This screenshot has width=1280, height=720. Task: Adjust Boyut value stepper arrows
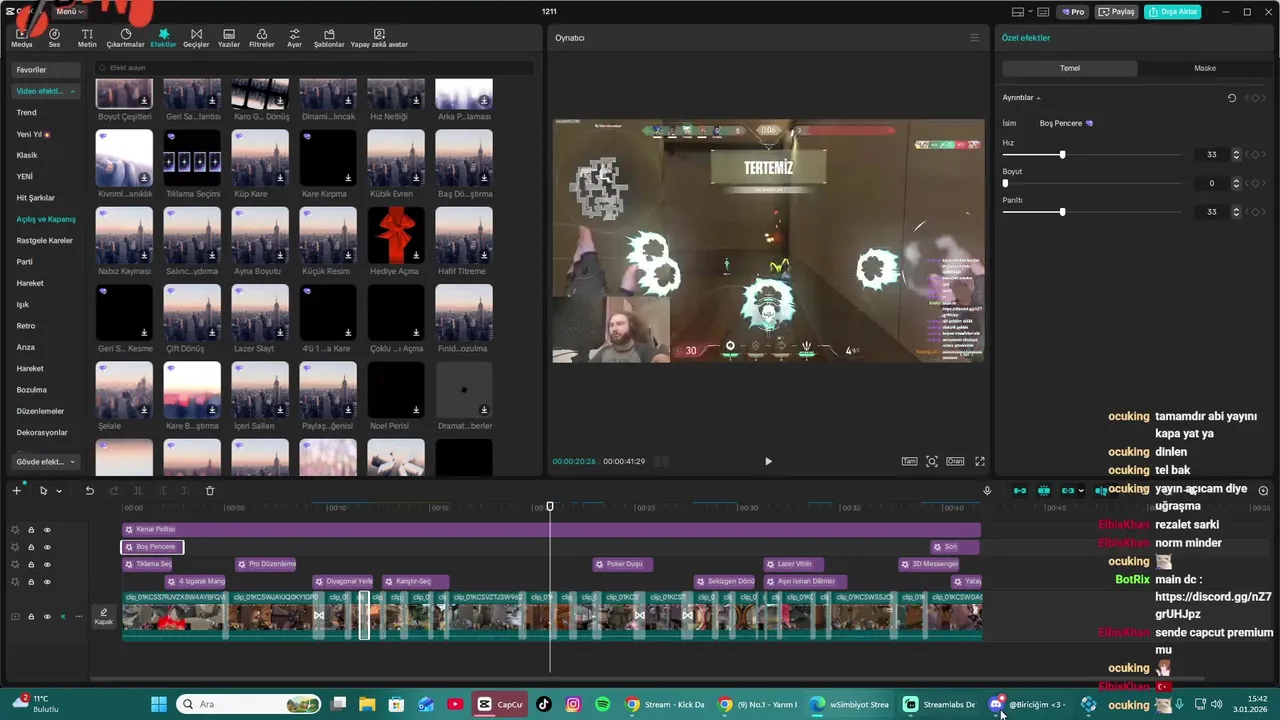pyautogui.click(x=1236, y=183)
